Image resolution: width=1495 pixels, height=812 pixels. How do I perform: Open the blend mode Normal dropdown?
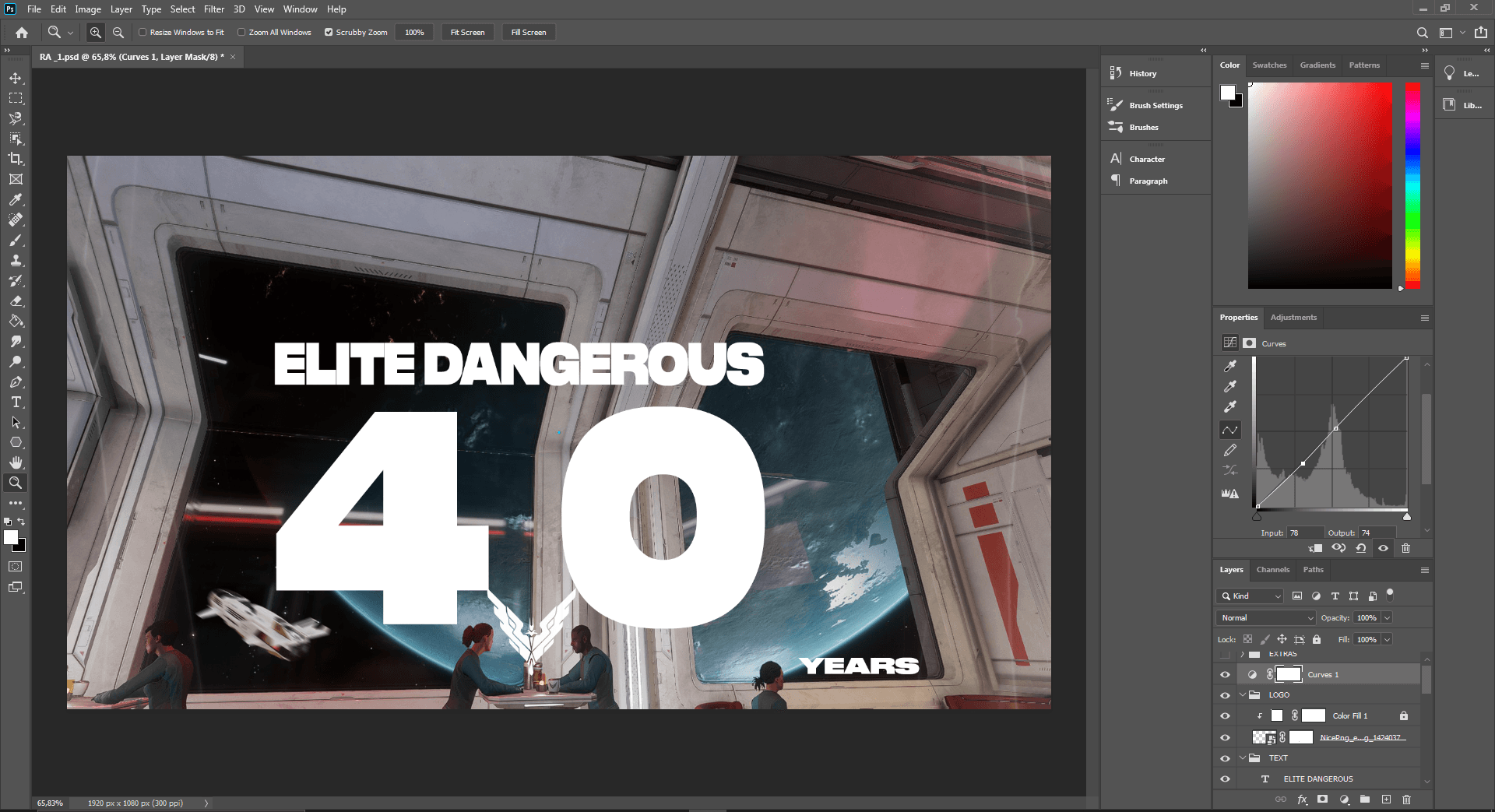click(1266, 617)
